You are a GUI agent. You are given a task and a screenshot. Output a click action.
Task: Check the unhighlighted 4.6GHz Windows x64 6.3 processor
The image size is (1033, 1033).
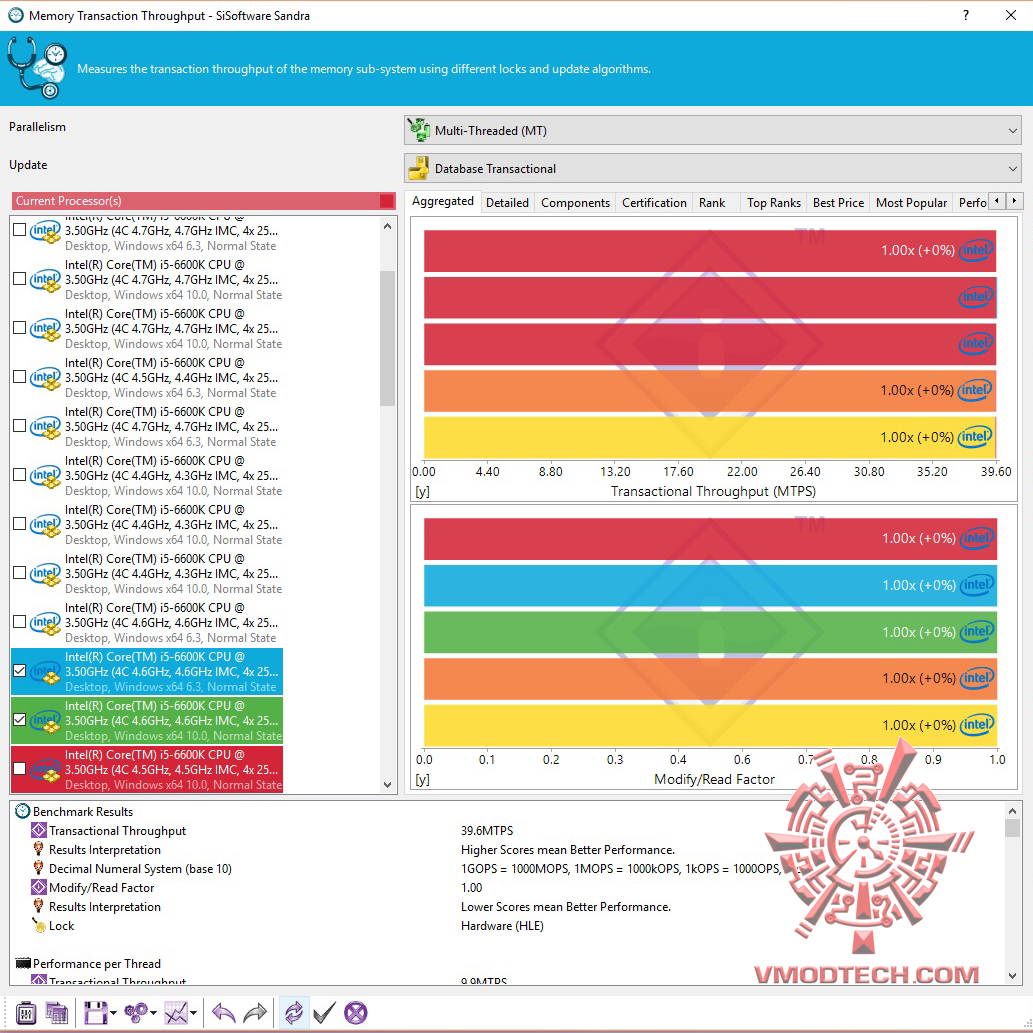[20, 622]
